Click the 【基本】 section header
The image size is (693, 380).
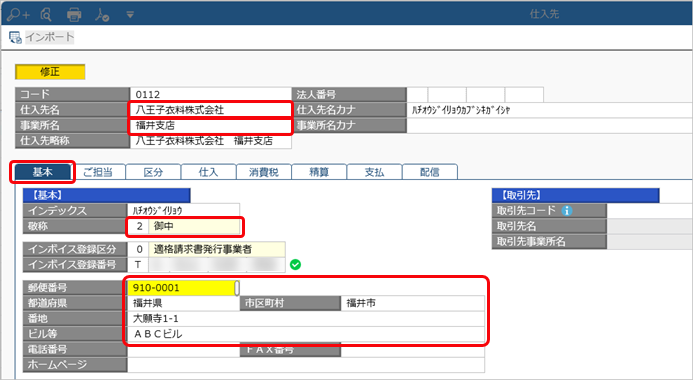coord(107,195)
